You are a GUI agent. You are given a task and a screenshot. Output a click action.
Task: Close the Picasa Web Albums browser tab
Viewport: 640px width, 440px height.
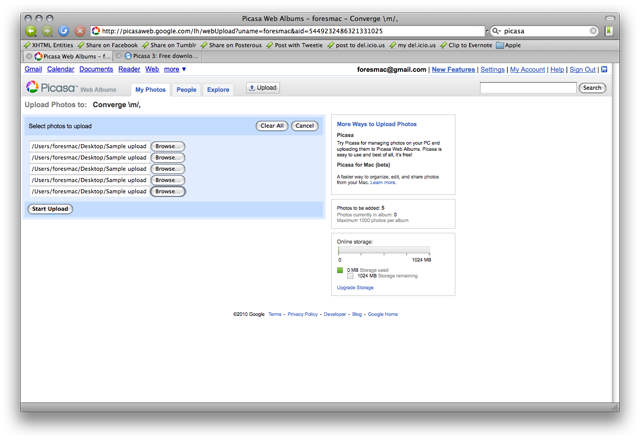pyautogui.click(x=29, y=56)
